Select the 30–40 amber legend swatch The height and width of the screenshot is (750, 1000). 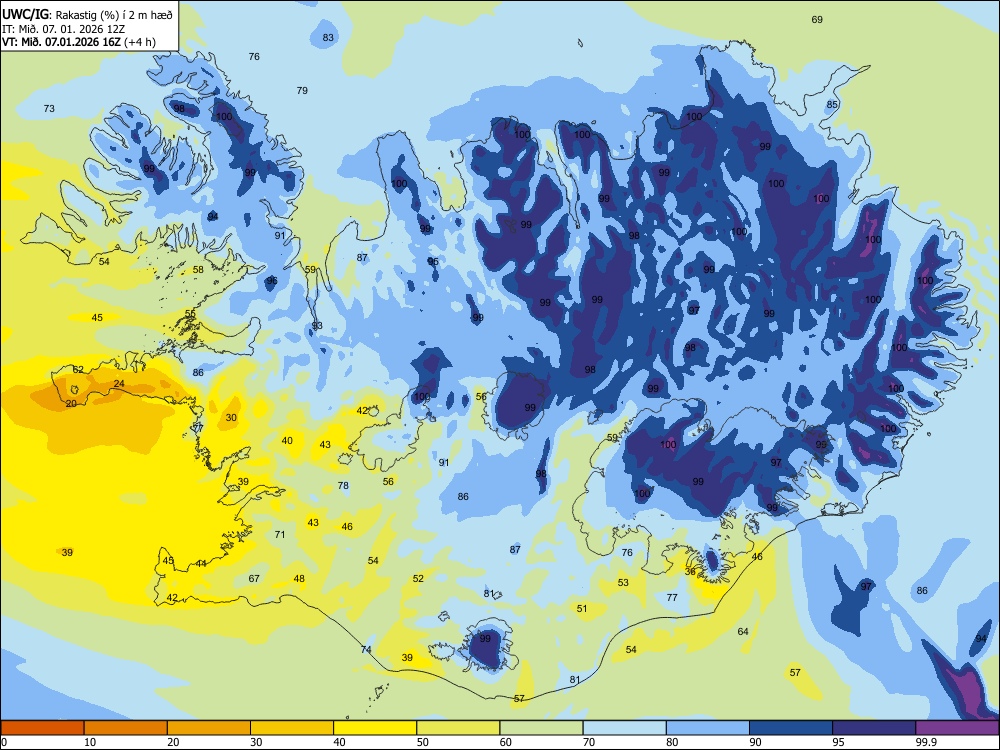pyautogui.click(x=292, y=728)
